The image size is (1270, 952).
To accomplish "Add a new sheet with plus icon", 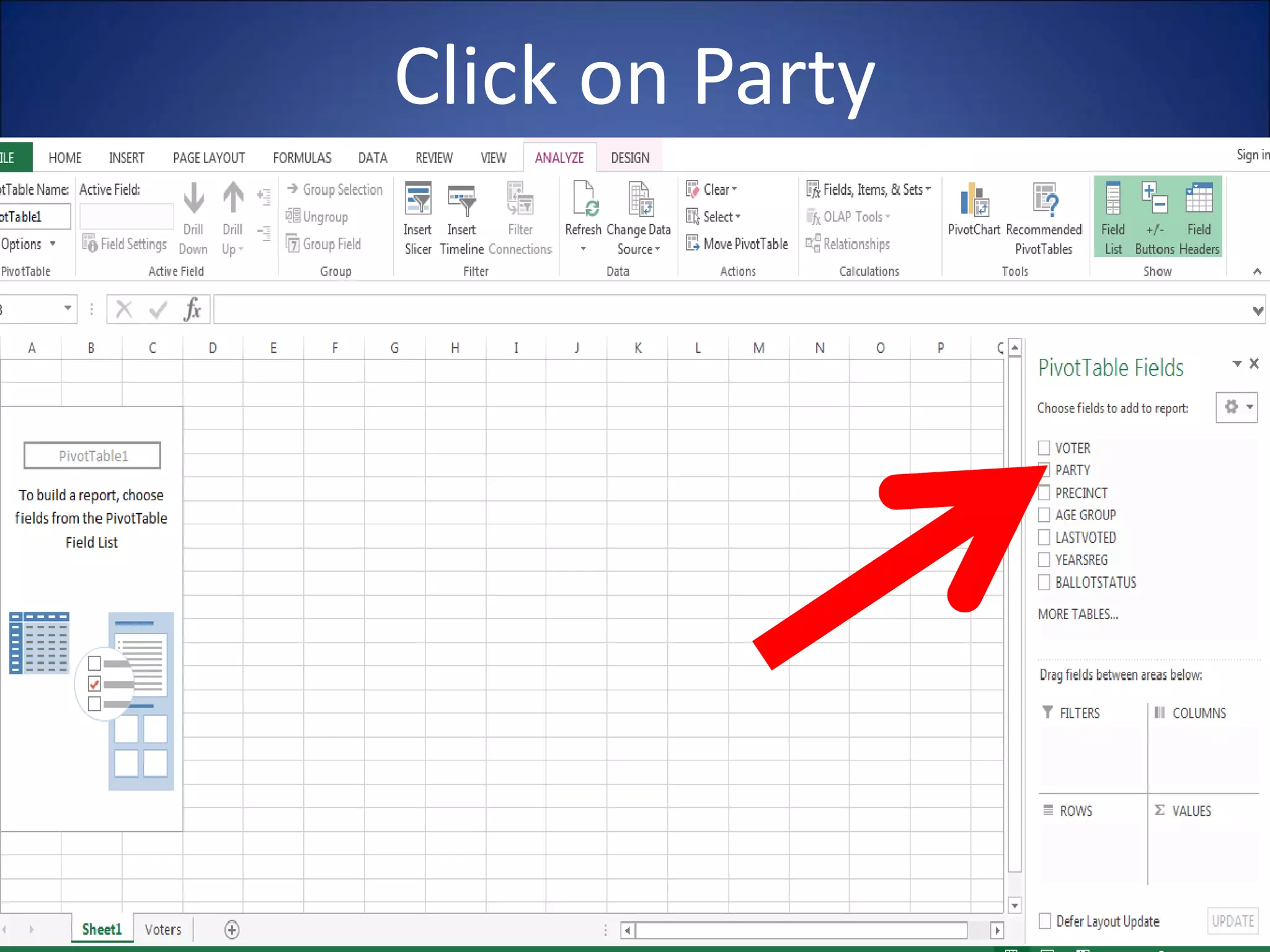I will coord(232,930).
